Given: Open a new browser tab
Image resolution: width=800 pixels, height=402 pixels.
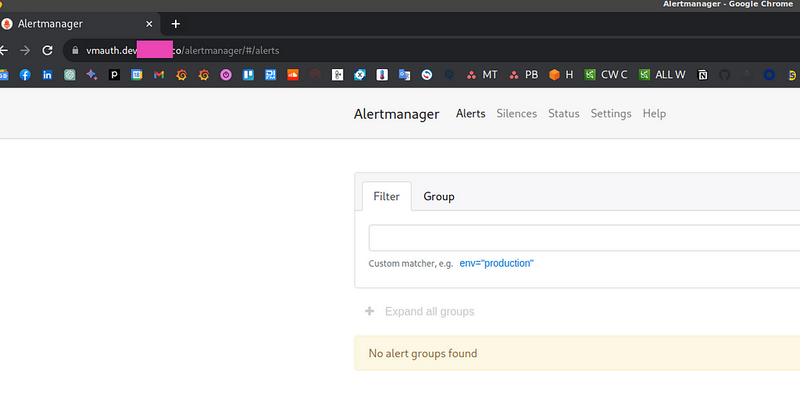Looking at the screenshot, I should (176, 23).
